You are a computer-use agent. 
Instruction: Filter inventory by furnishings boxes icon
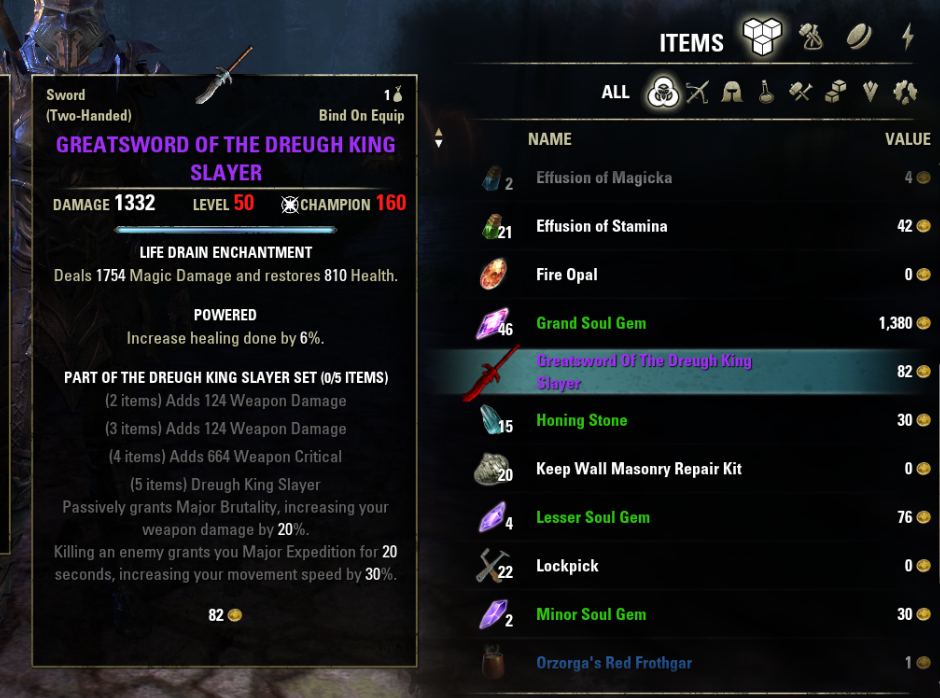[x=835, y=92]
